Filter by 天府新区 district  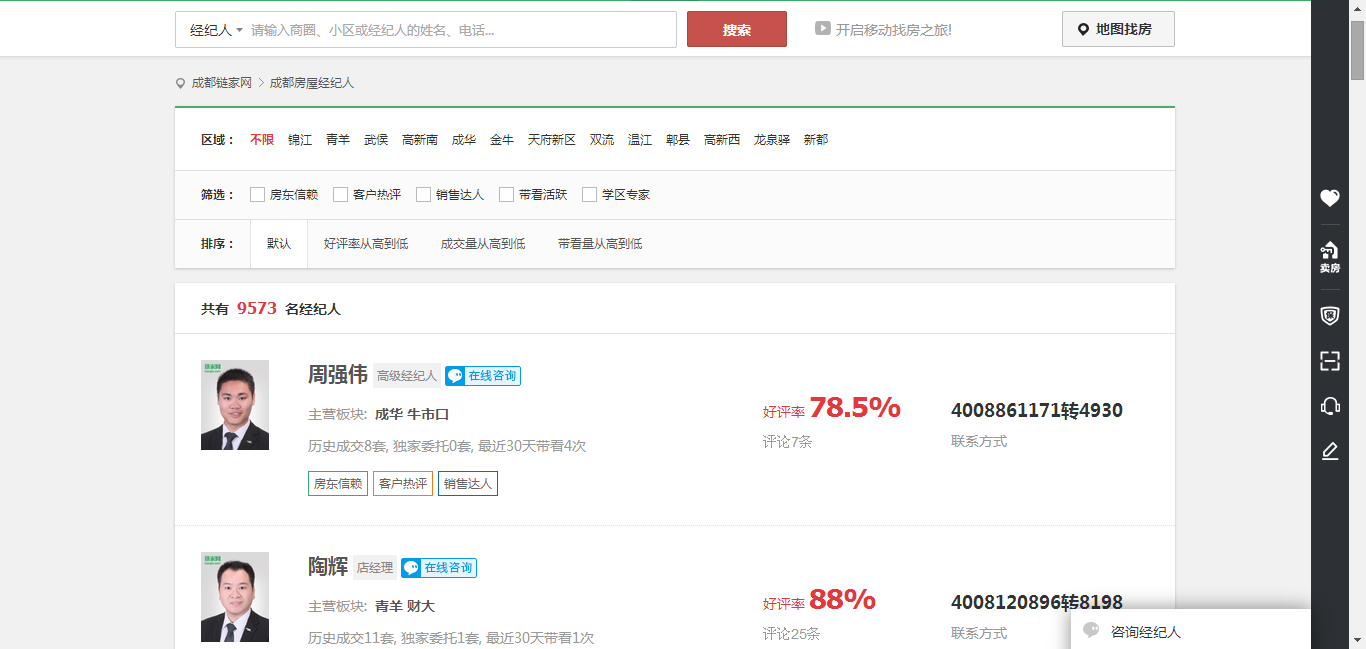click(552, 140)
